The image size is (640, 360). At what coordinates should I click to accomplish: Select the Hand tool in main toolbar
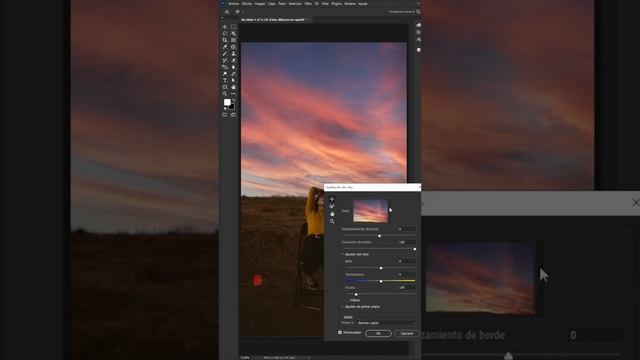coord(233,87)
